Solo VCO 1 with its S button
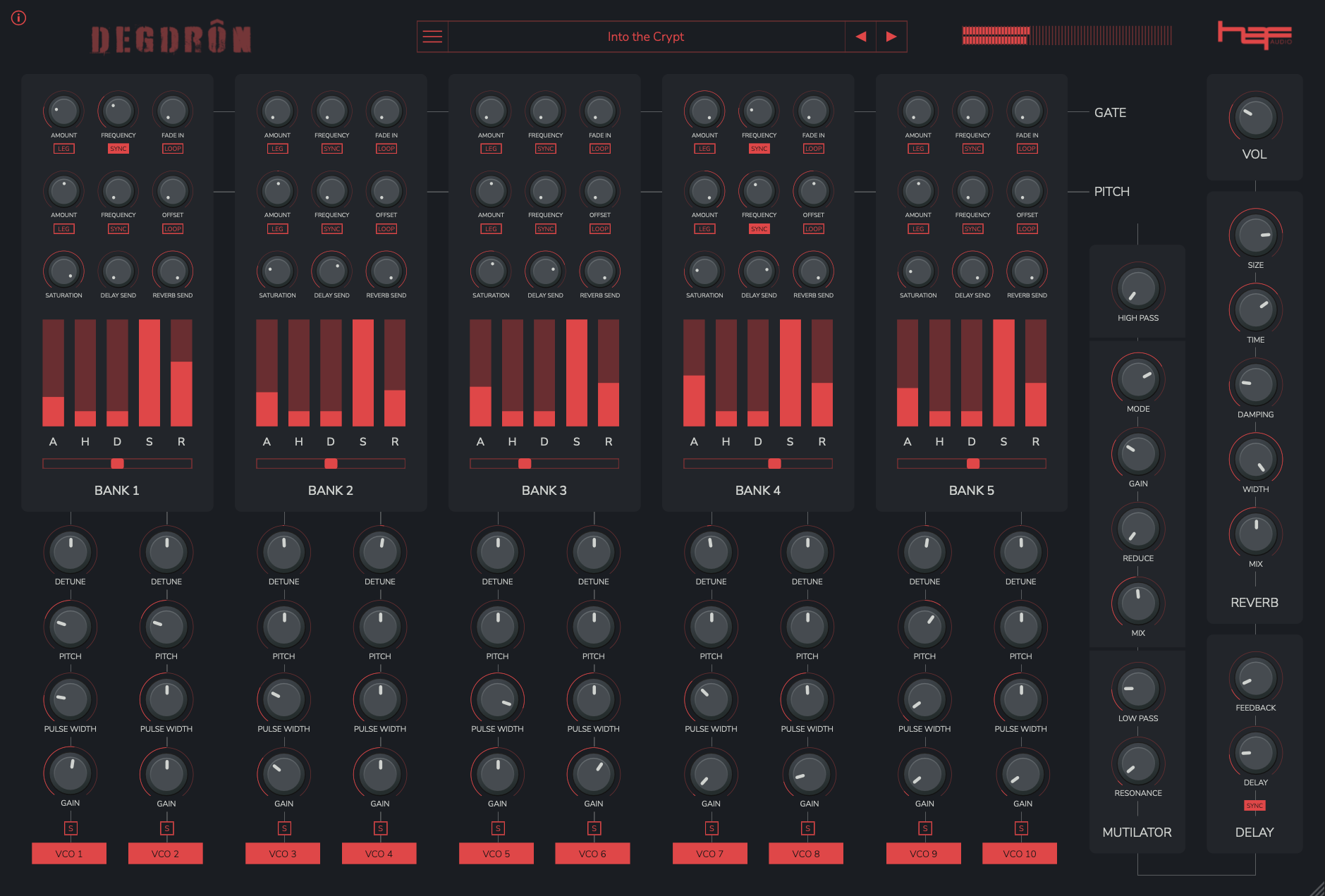1325x896 pixels. pos(71,828)
